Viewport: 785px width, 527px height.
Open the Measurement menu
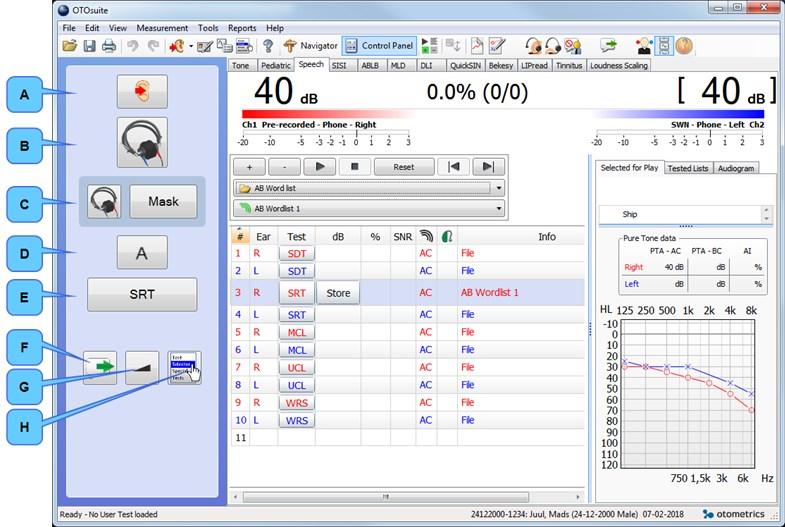pos(162,28)
